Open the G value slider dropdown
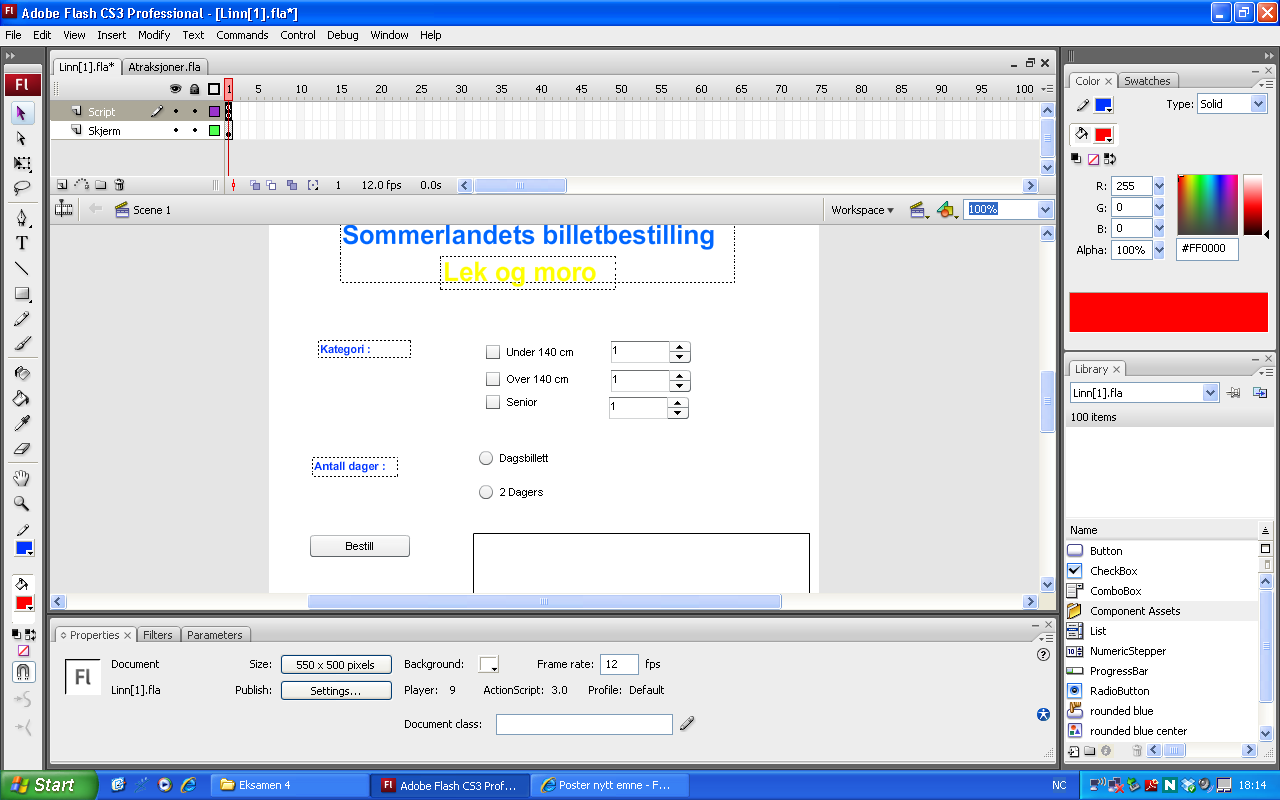 pos(1159,207)
